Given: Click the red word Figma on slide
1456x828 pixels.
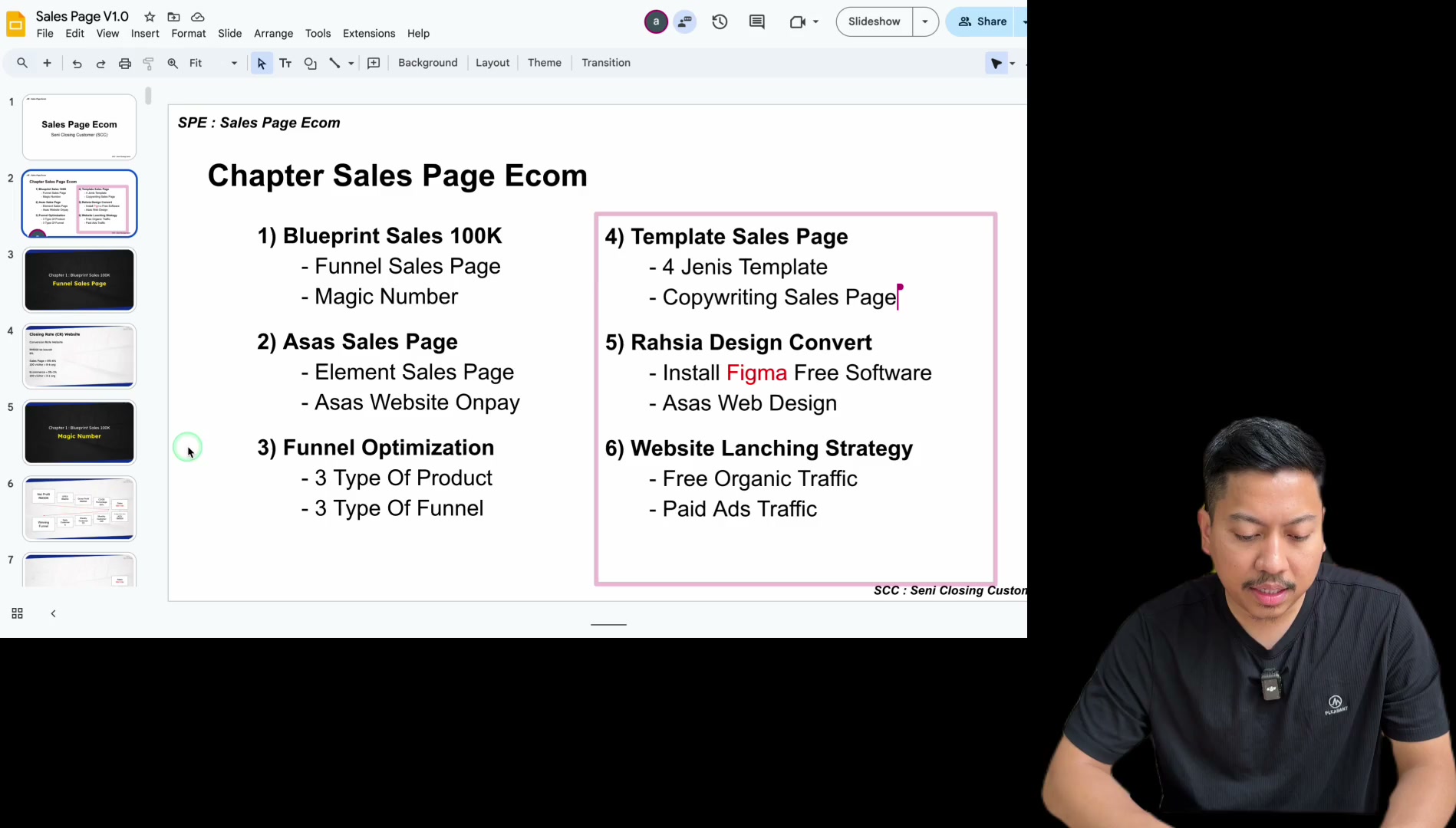Looking at the screenshot, I should pyautogui.click(x=756, y=373).
